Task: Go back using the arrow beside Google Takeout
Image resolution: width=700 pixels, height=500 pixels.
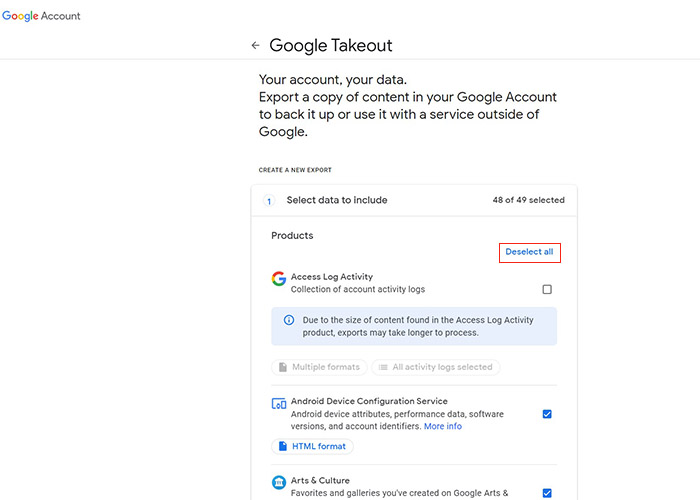Action: 255,45
